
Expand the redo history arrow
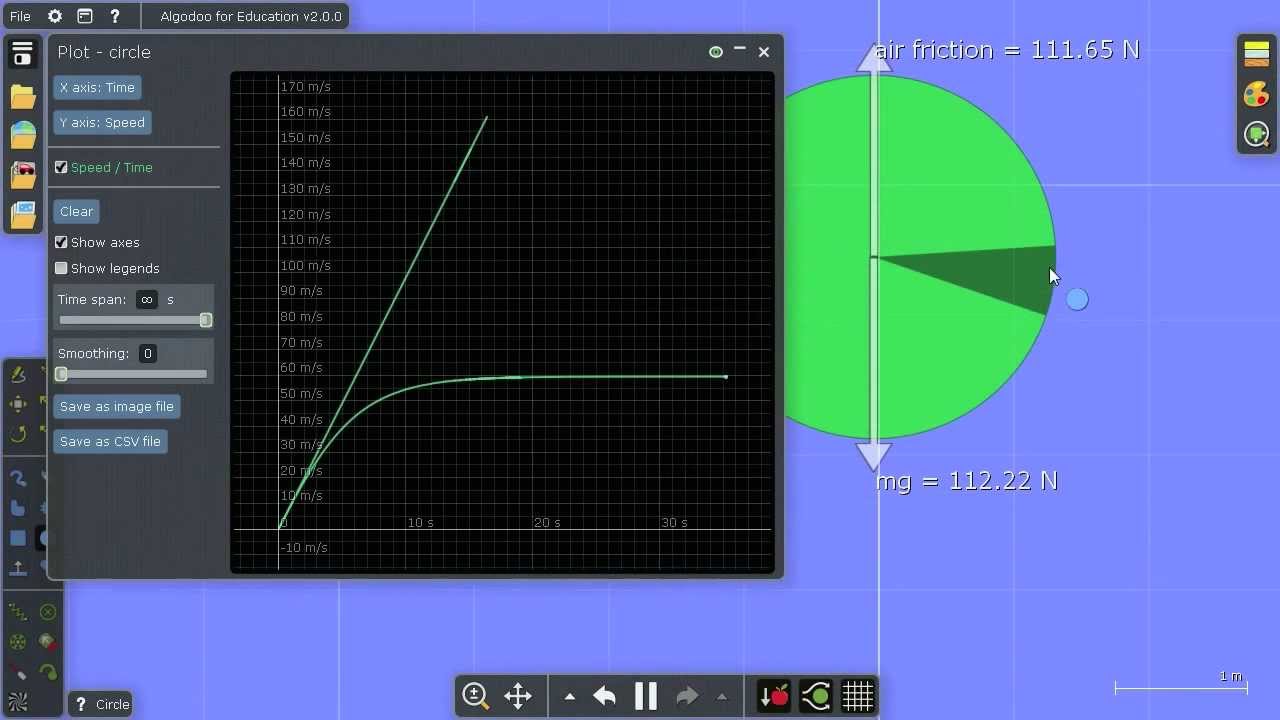(x=722, y=697)
